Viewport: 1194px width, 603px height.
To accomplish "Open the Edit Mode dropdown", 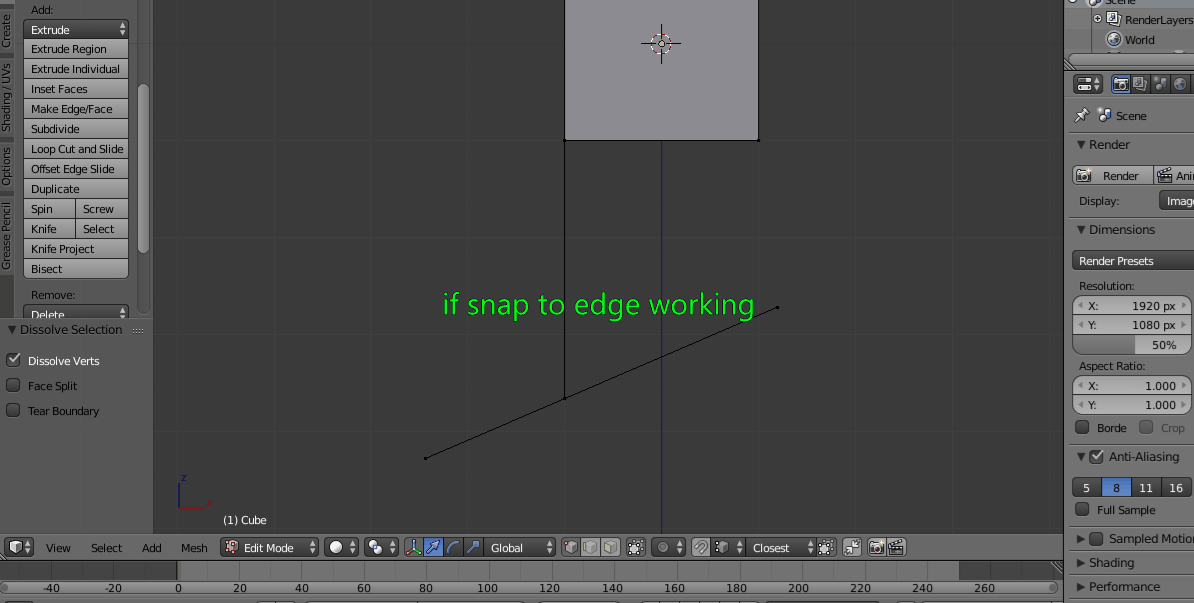I will point(270,547).
